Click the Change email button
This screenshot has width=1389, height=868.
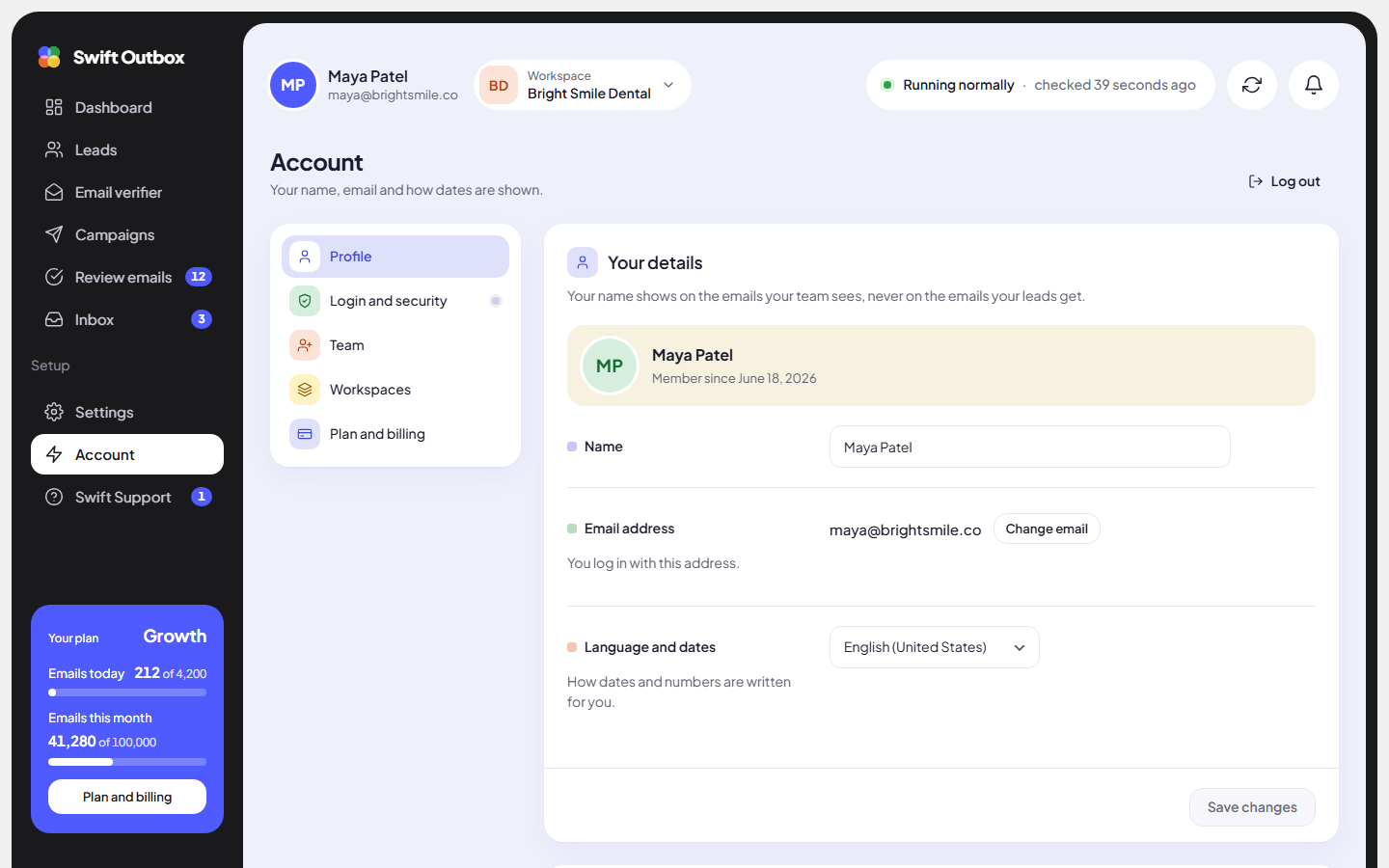pyautogui.click(x=1047, y=529)
